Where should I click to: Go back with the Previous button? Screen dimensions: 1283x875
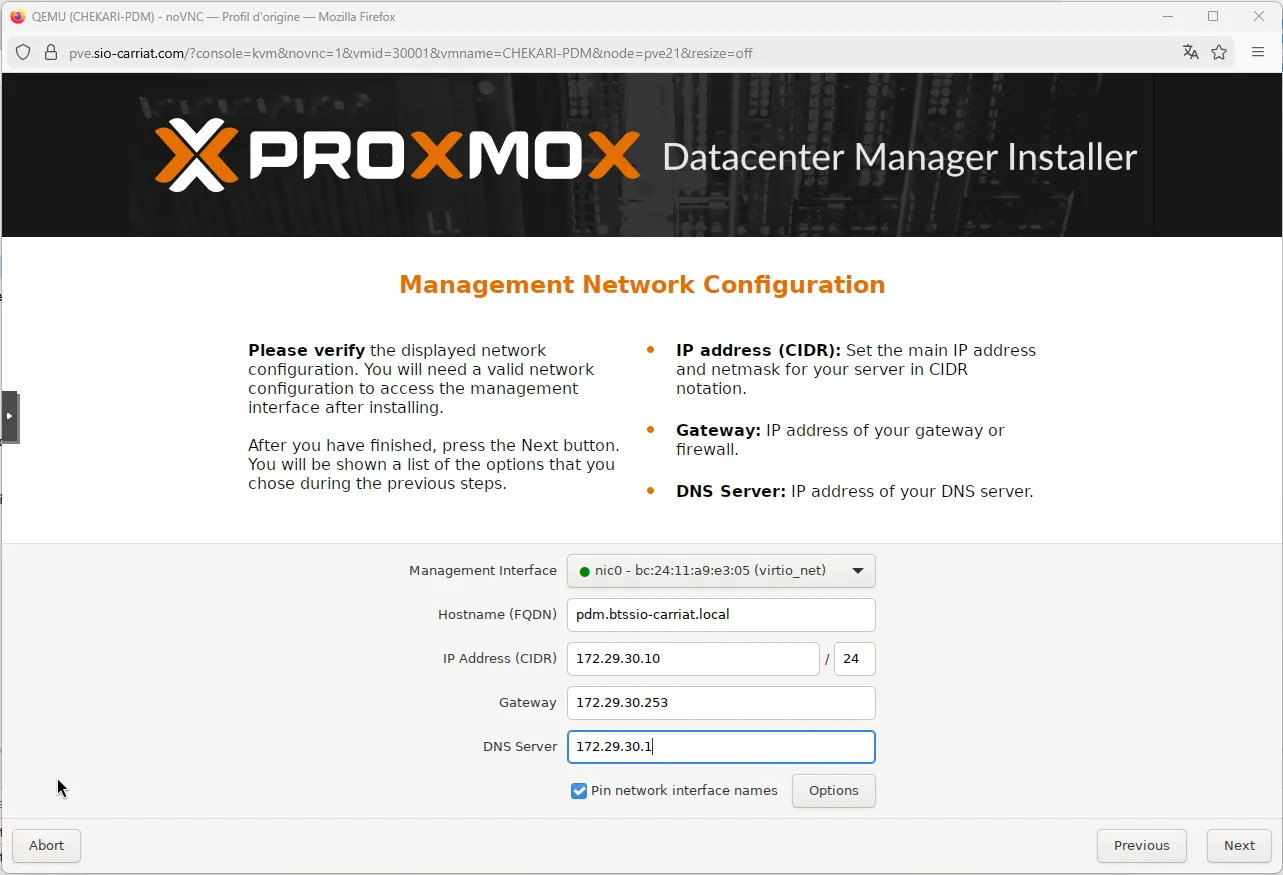coord(1141,846)
